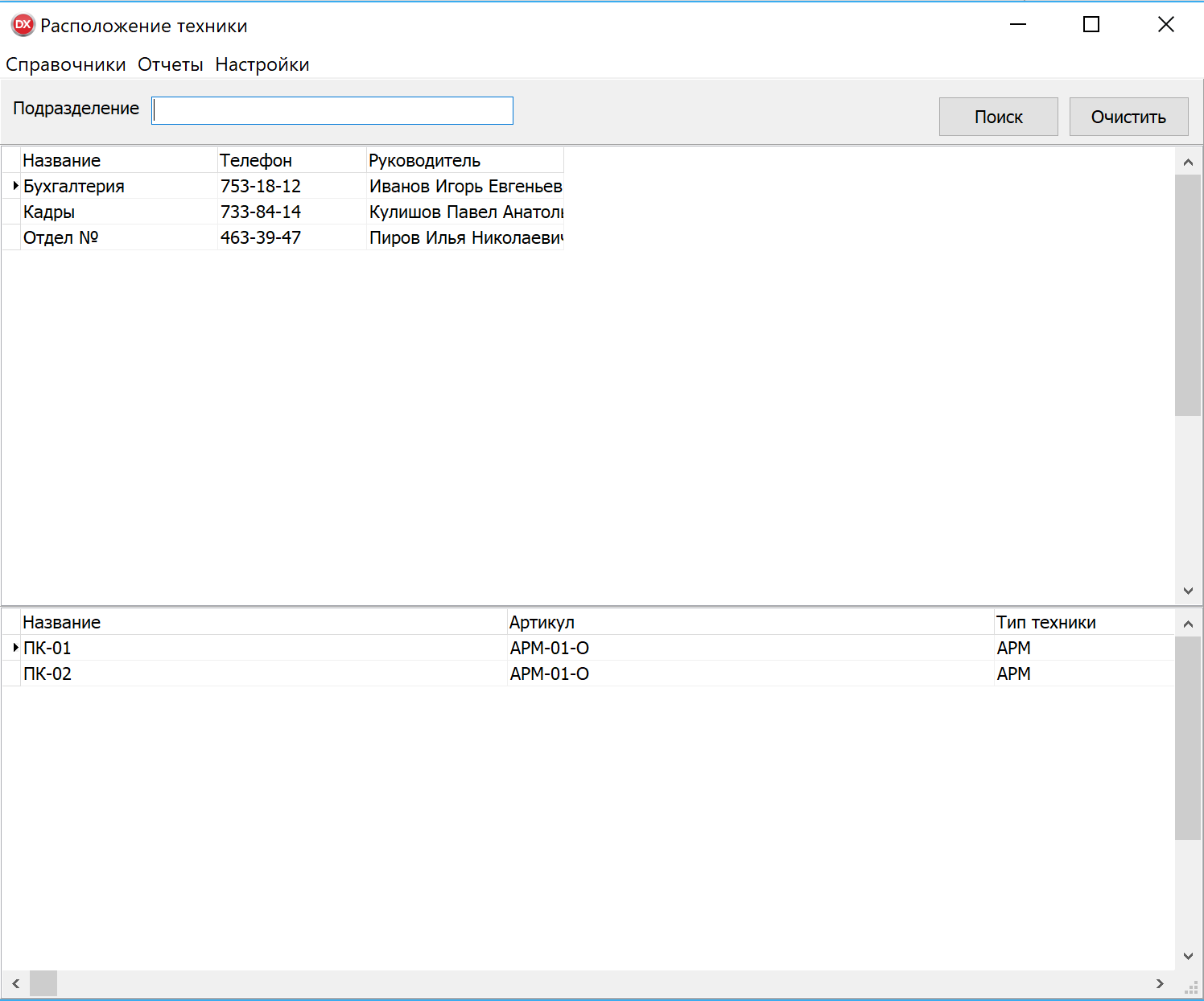Click the Поиск button
The image size is (1204, 1001).
coord(999,117)
